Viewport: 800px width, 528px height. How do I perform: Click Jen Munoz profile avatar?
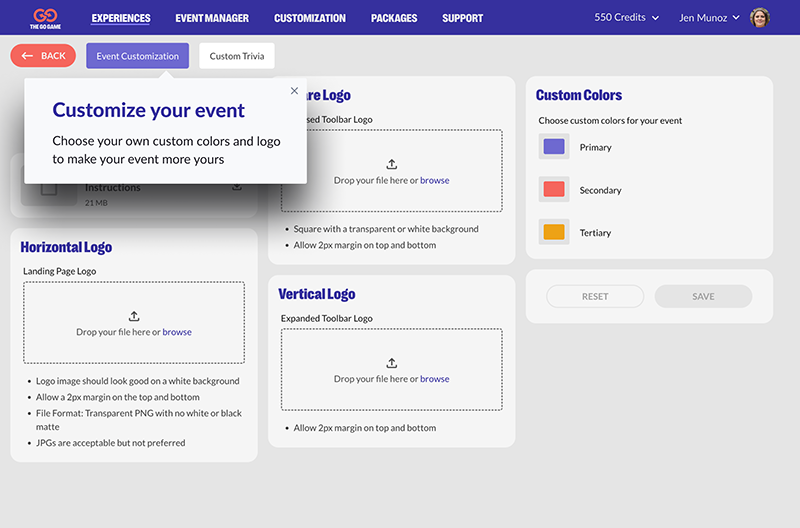pyautogui.click(x=760, y=18)
